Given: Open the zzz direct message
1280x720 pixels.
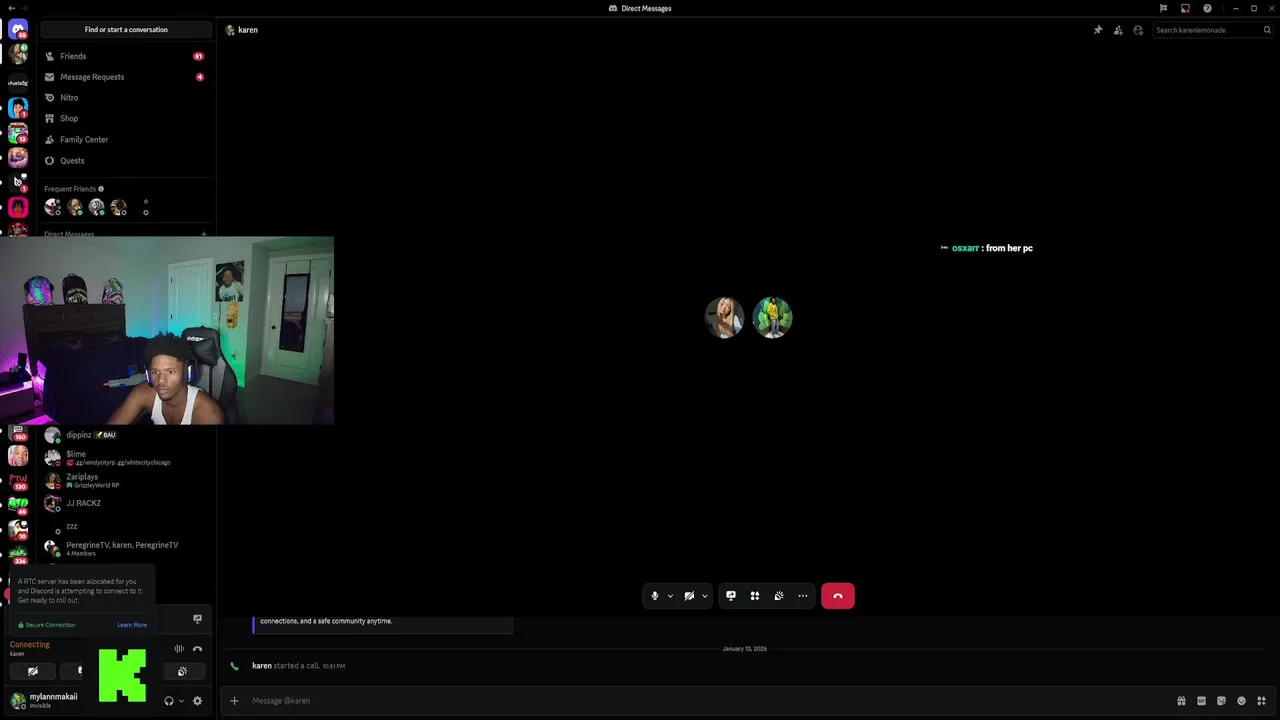Looking at the screenshot, I should [x=126, y=526].
